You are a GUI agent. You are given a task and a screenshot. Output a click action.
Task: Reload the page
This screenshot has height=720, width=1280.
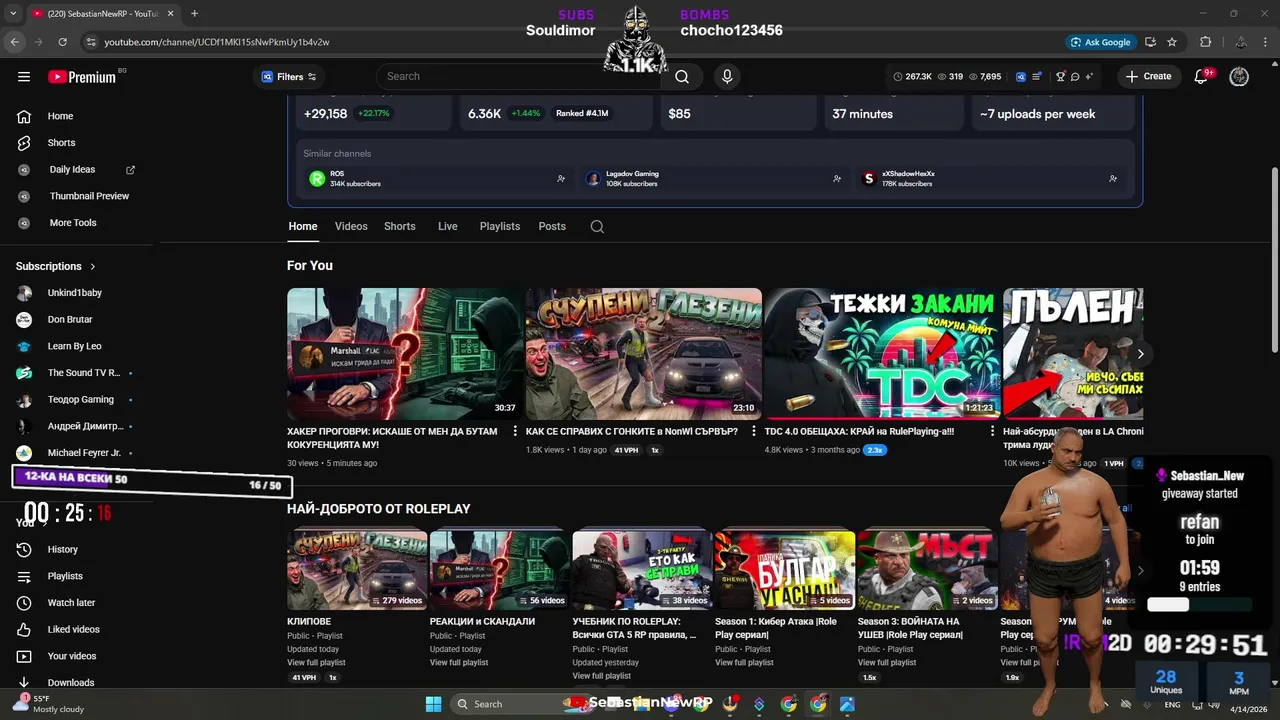(x=63, y=42)
